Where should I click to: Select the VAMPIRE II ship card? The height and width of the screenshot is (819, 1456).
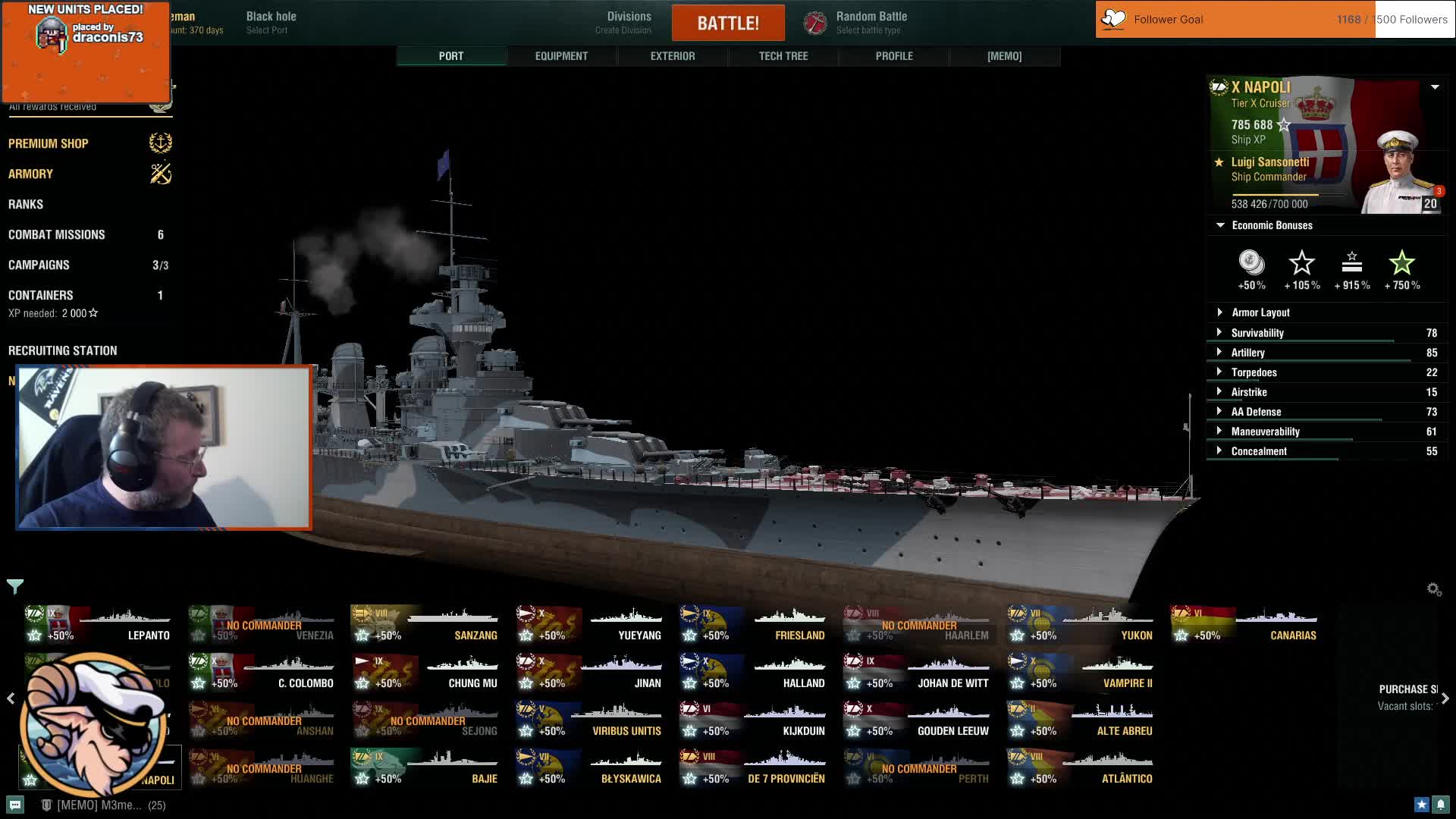click(1080, 673)
